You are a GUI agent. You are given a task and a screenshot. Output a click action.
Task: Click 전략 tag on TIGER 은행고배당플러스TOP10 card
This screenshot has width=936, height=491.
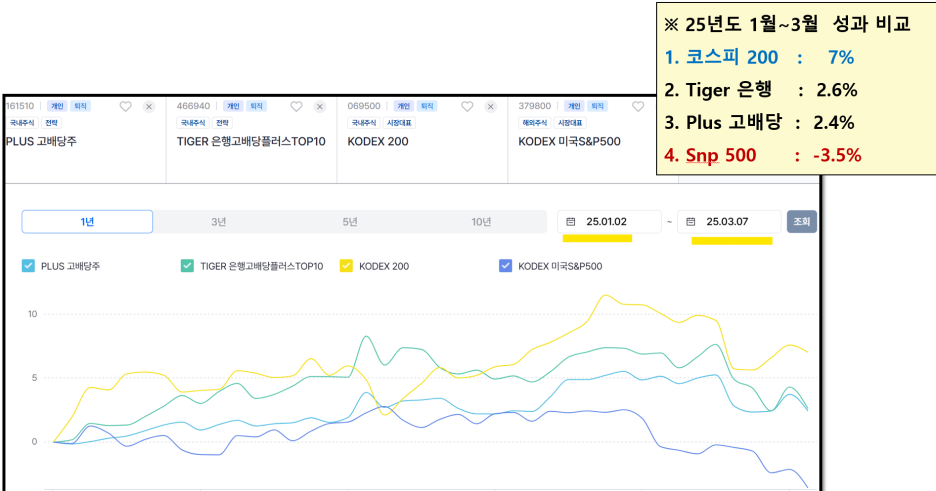pyautogui.click(x=222, y=123)
